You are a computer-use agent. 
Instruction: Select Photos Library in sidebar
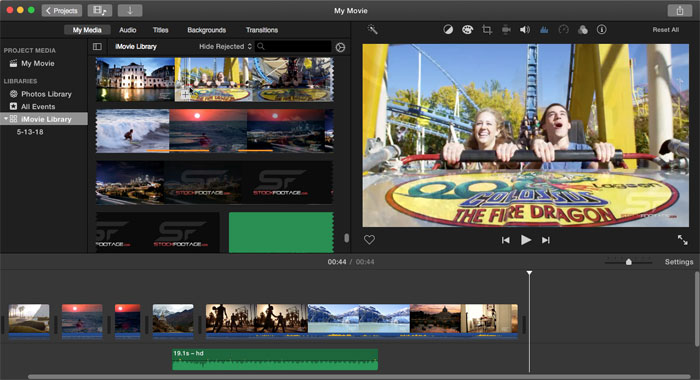tap(46, 94)
